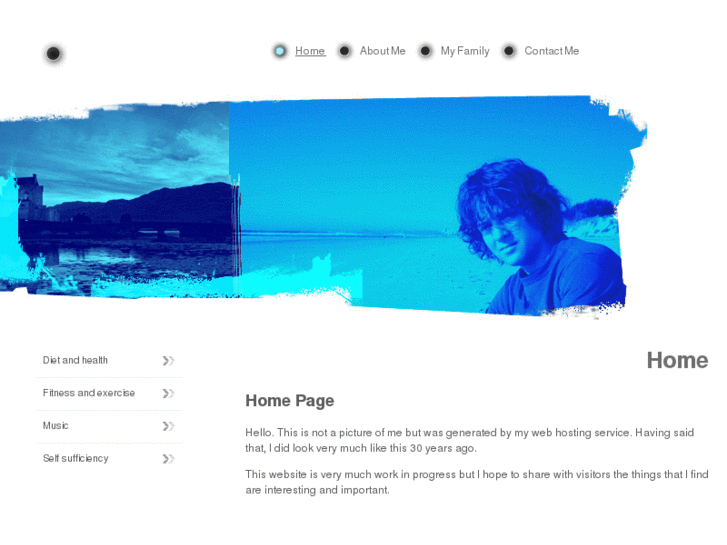Click the double chevron next to Fitness and exercise
The height and width of the screenshot is (545, 727).
coord(168,393)
